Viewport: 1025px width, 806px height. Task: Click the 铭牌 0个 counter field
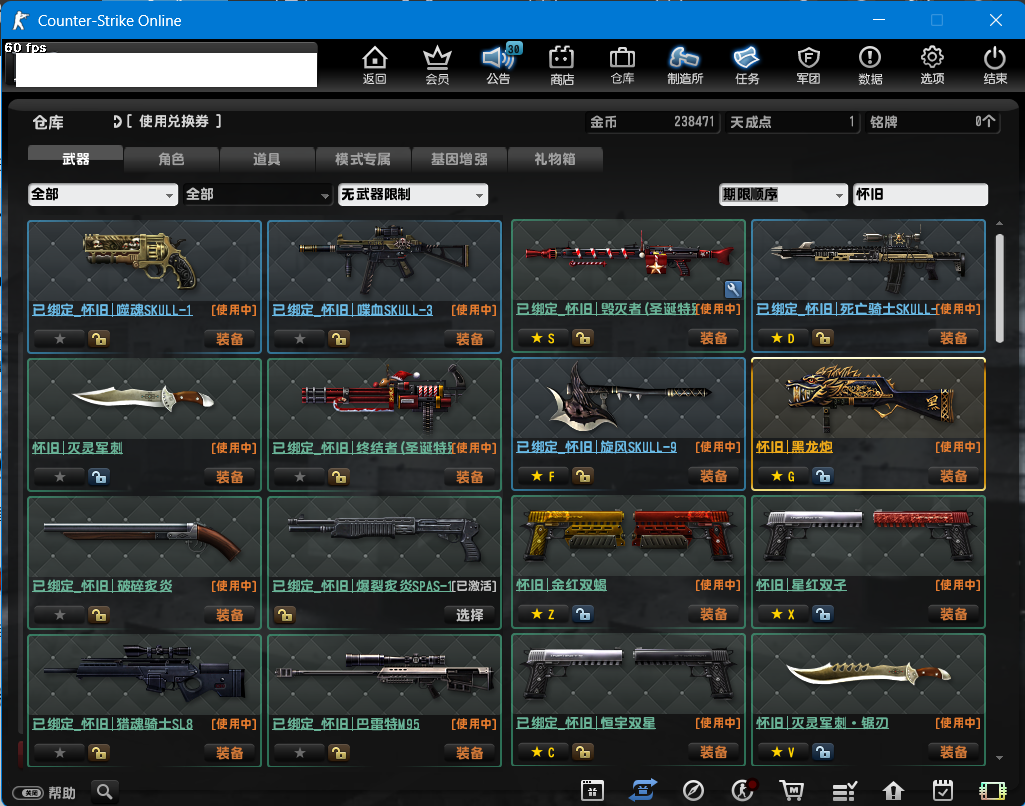[933, 122]
